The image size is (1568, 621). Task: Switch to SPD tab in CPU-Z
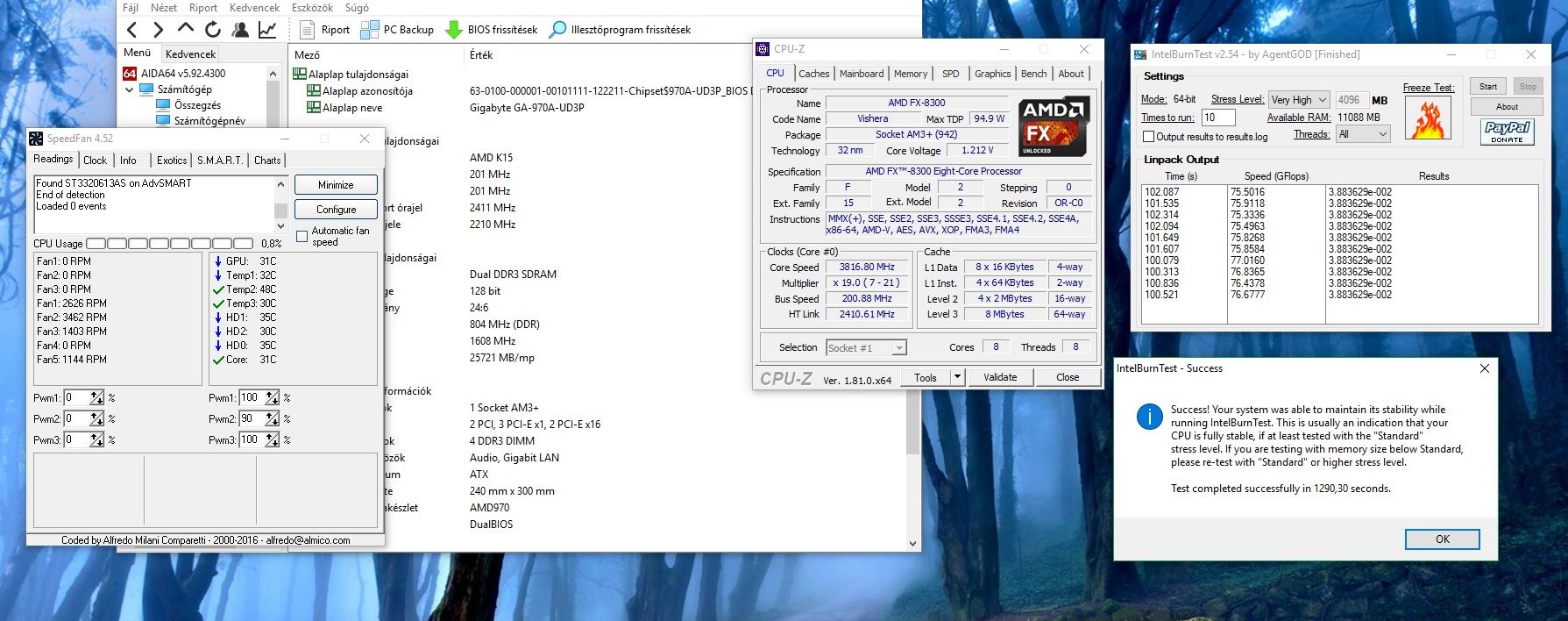(951, 74)
